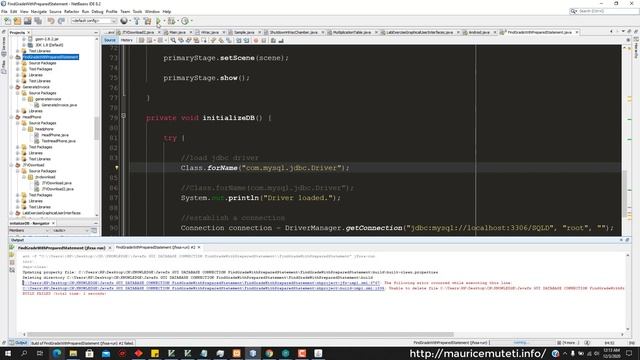Click the Undo toolbar icon

[x=51, y=21]
